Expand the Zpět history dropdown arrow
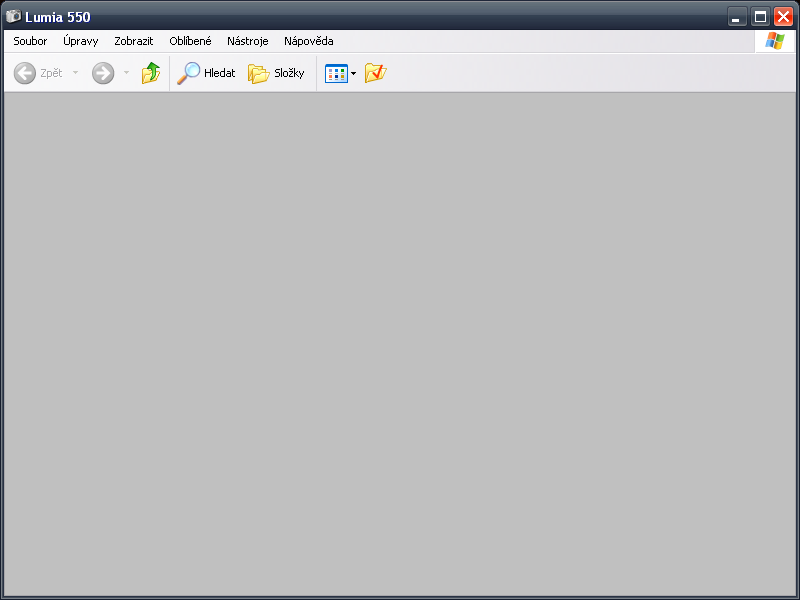The height and width of the screenshot is (600, 800). pos(76,73)
